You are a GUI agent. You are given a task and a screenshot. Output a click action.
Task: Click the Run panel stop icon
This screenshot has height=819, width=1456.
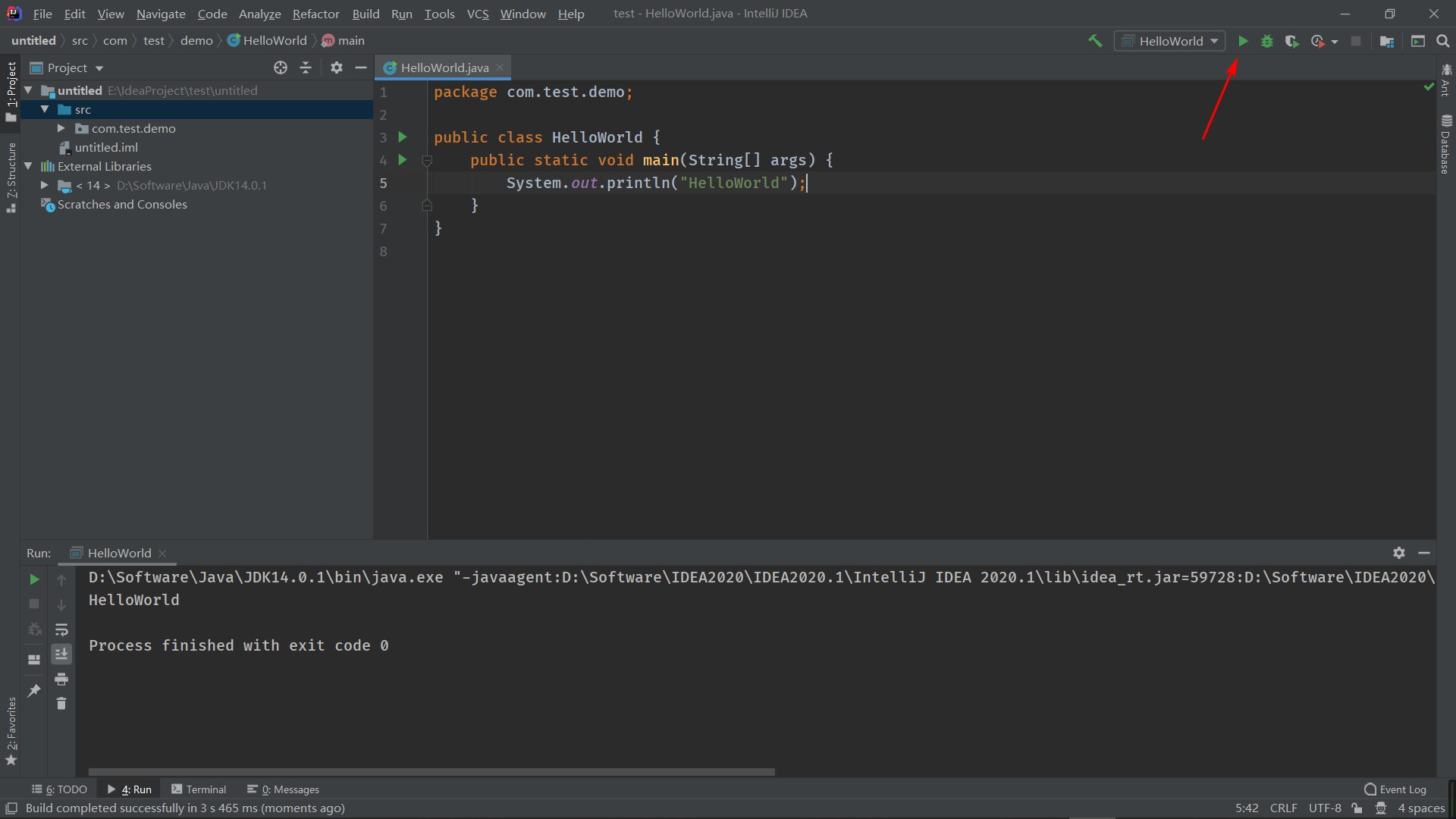34,604
